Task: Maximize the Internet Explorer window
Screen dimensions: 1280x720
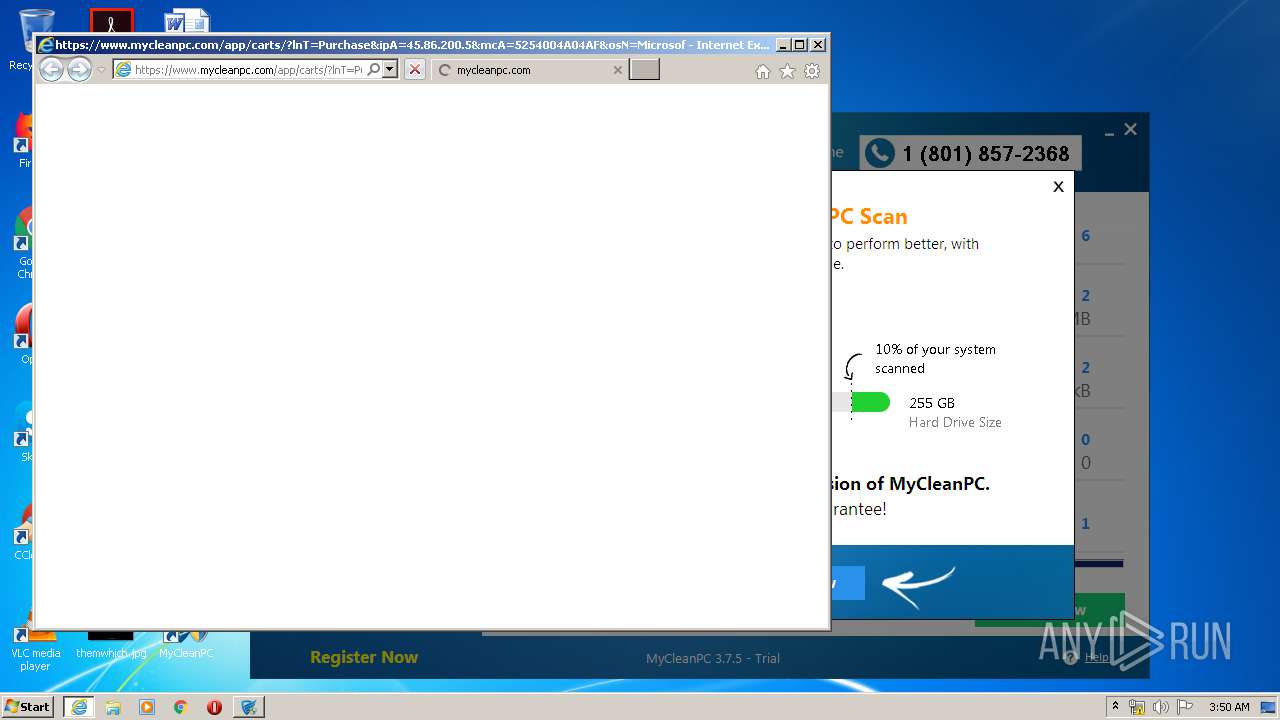Action: pyautogui.click(x=800, y=45)
